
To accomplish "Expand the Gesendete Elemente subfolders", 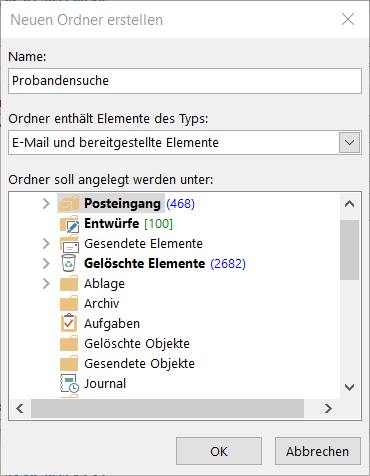I will pyautogui.click(x=46, y=244).
